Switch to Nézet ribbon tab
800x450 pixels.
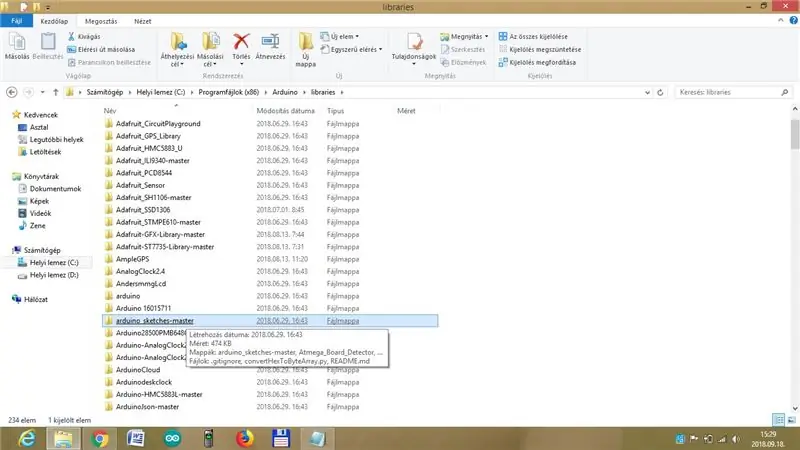[142, 21]
